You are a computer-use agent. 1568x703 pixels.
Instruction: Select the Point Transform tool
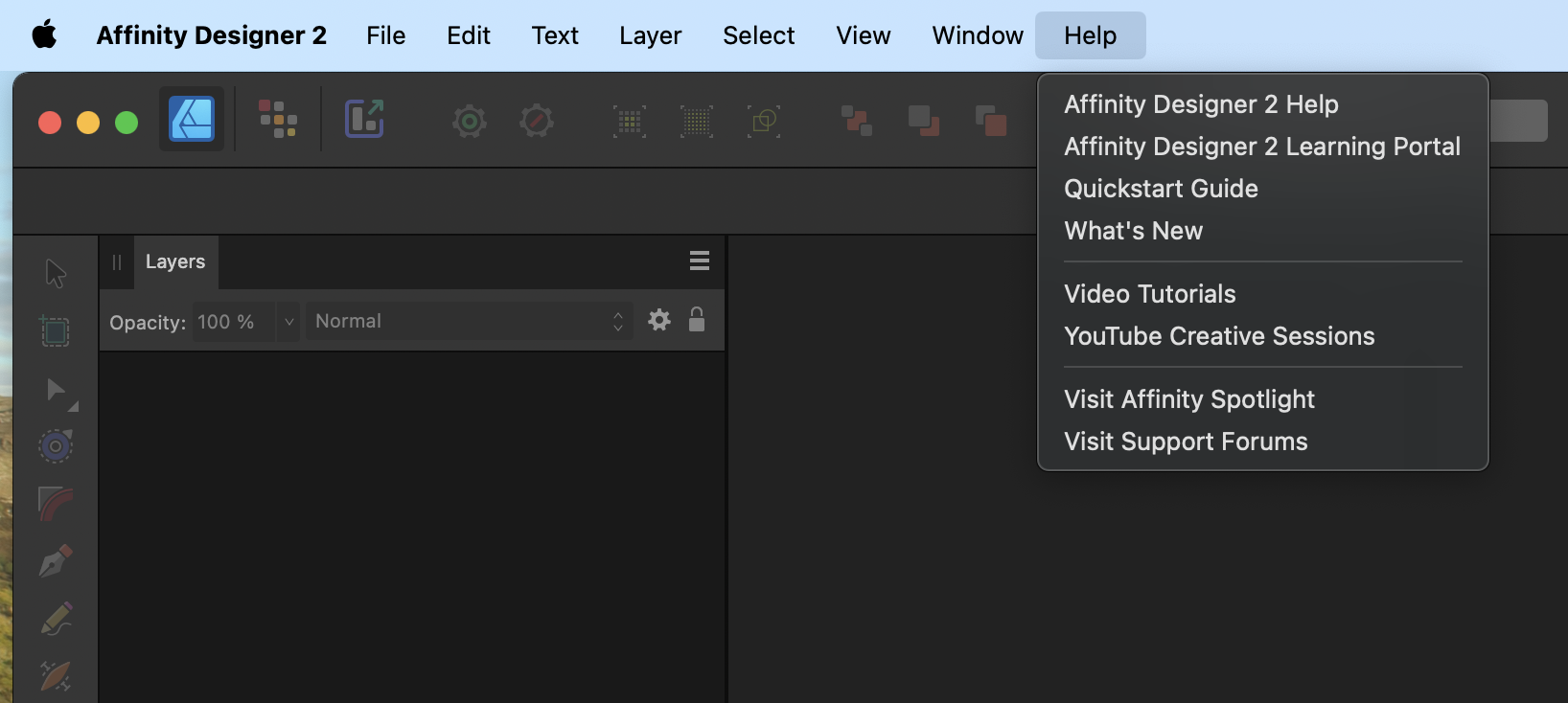[x=56, y=446]
